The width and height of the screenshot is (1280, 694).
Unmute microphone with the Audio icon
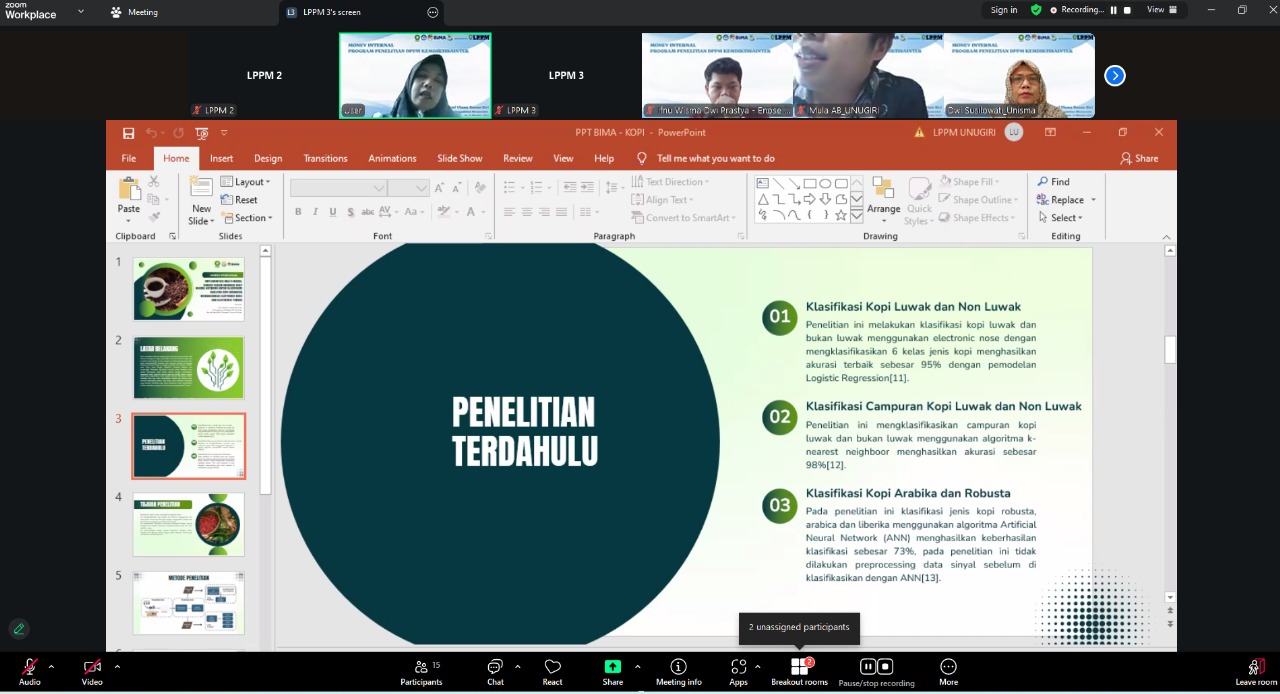[x=30, y=668]
